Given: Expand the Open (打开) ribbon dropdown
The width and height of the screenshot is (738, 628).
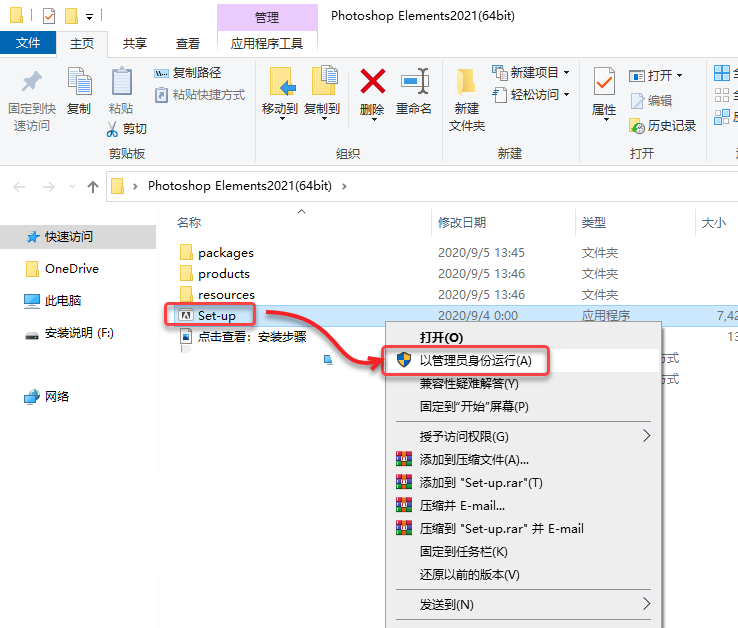Looking at the screenshot, I should pyautogui.click(x=679, y=75).
